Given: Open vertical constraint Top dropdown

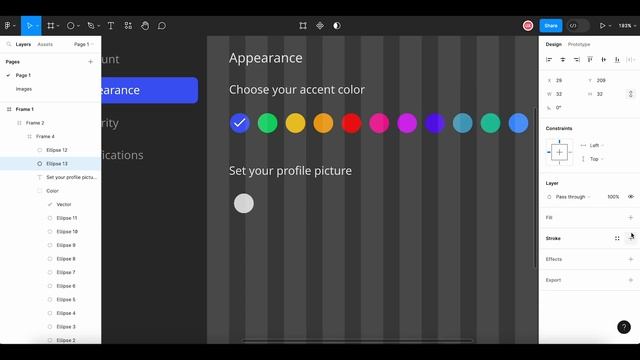Looking at the screenshot, I should pyautogui.click(x=596, y=159).
